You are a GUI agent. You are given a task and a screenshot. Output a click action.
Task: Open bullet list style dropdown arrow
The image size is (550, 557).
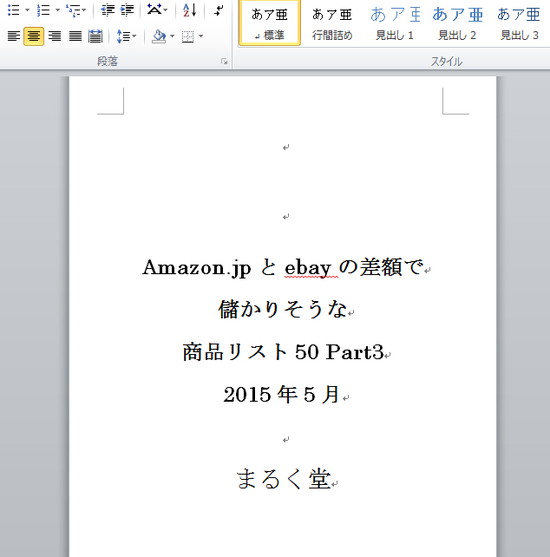click(27, 10)
